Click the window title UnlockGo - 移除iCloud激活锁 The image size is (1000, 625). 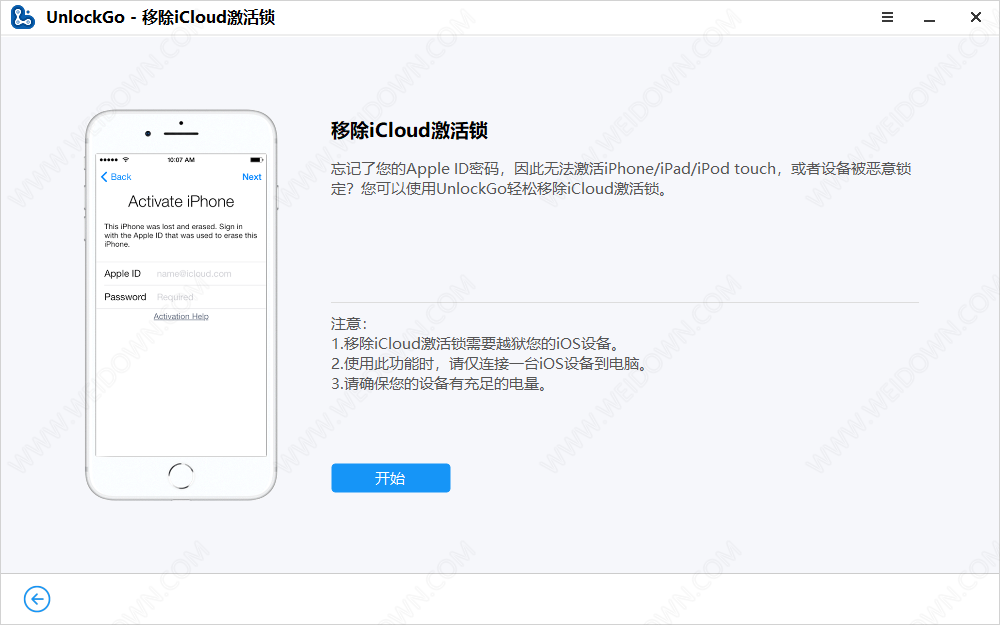point(161,17)
